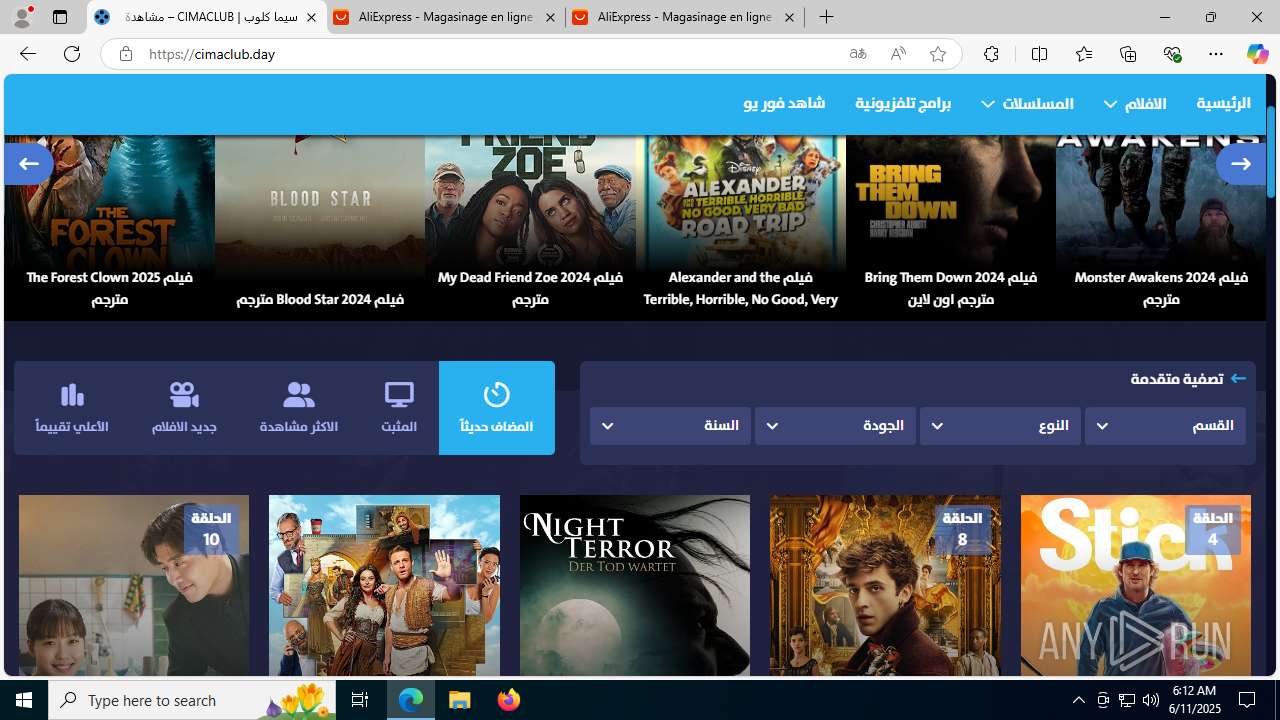Open Edge Settings and more menu
Viewport: 1280px width, 720px height.
click(1216, 54)
